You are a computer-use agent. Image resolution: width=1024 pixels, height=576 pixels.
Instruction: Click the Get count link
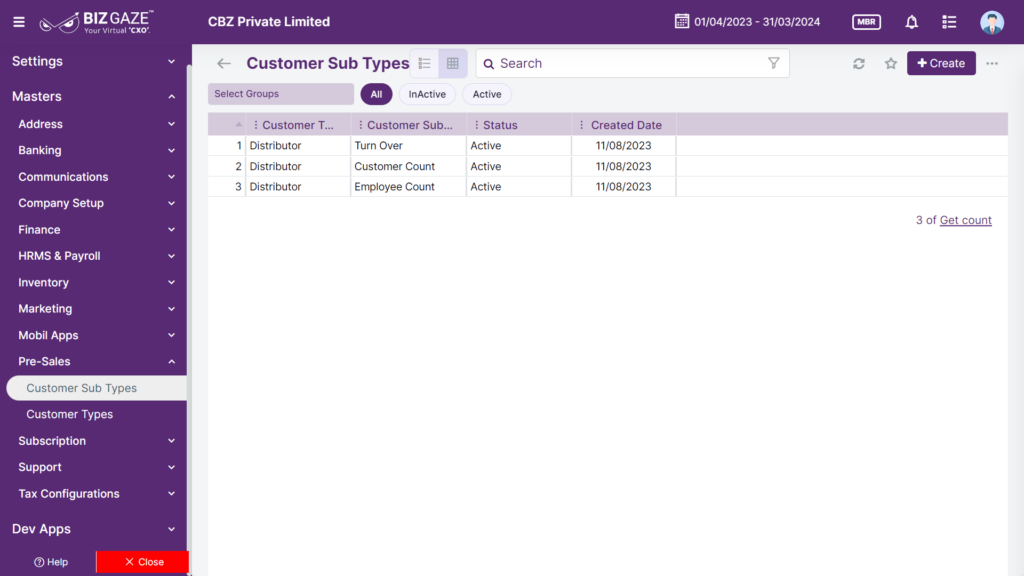(965, 220)
